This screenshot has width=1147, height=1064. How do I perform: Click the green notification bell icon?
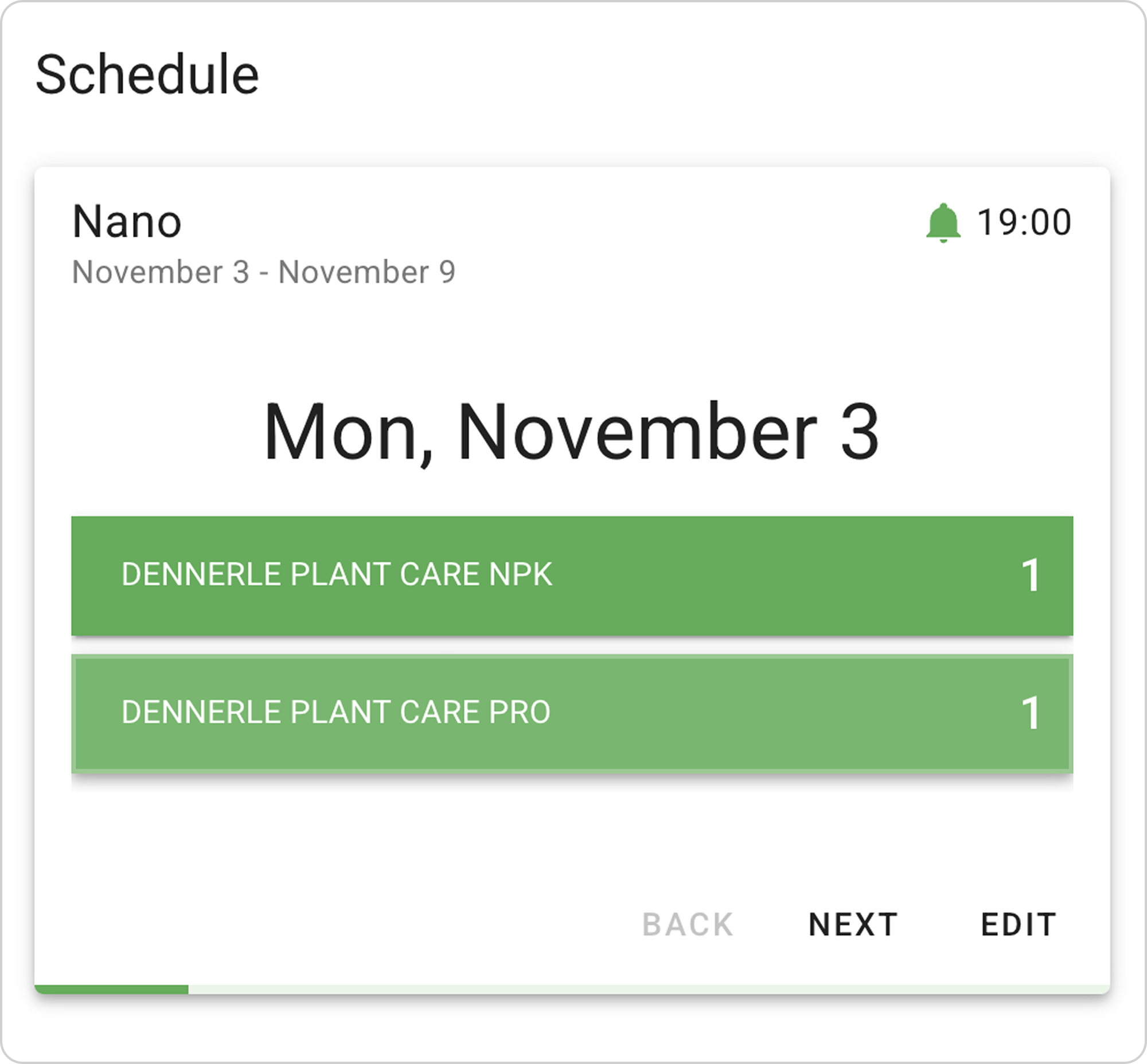943,223
